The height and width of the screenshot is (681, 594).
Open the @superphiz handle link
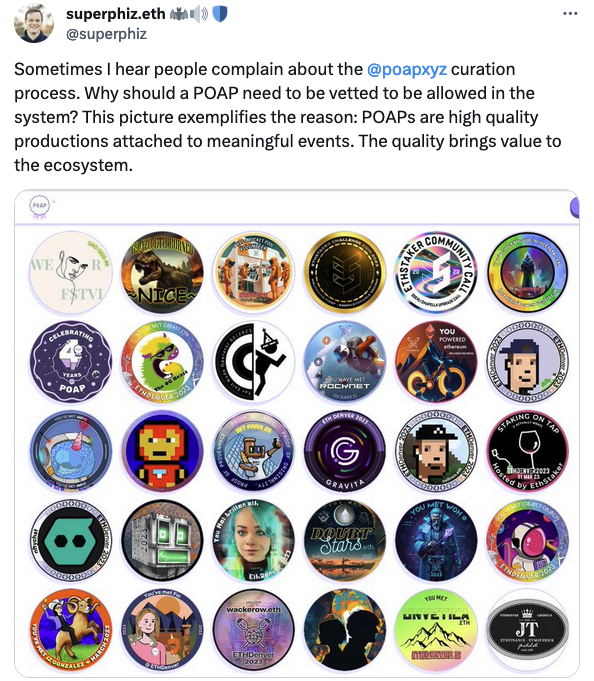click(106, 34)
